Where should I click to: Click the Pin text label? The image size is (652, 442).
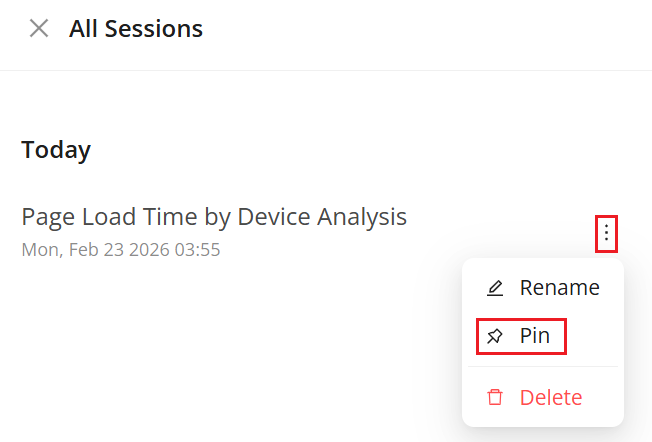tap(535, 337)
